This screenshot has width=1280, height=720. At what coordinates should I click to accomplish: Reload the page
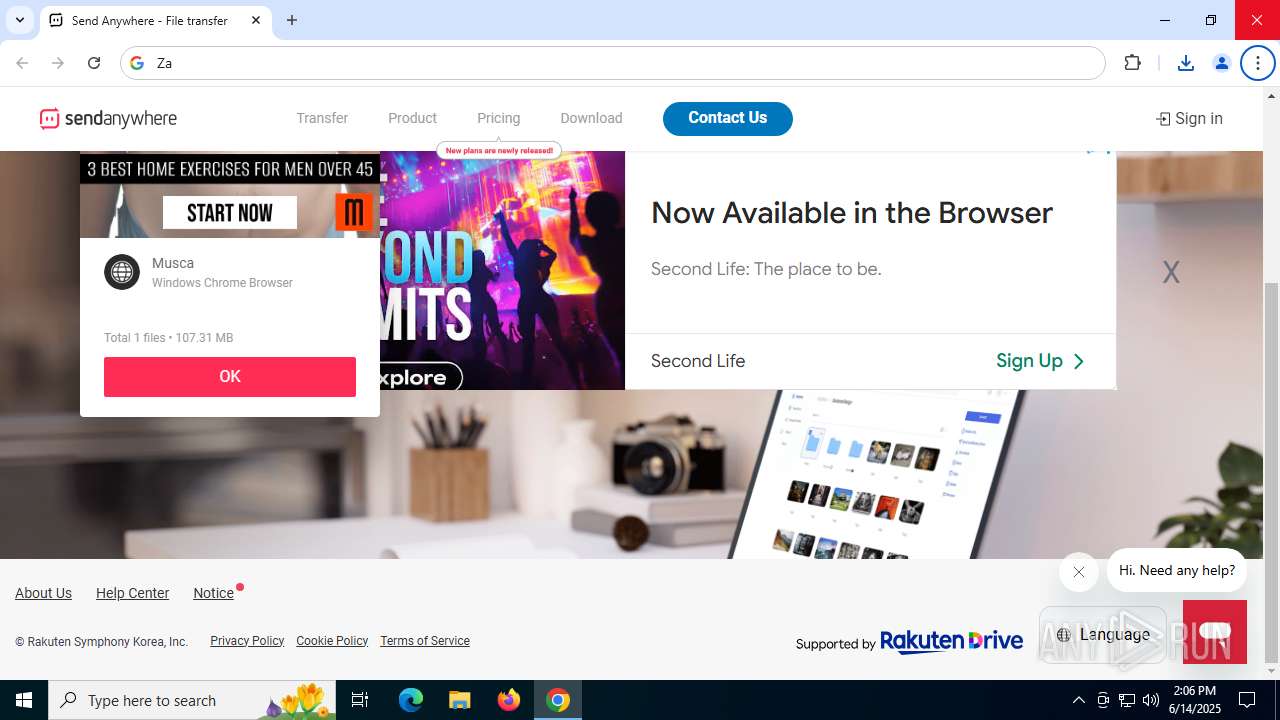94,63
